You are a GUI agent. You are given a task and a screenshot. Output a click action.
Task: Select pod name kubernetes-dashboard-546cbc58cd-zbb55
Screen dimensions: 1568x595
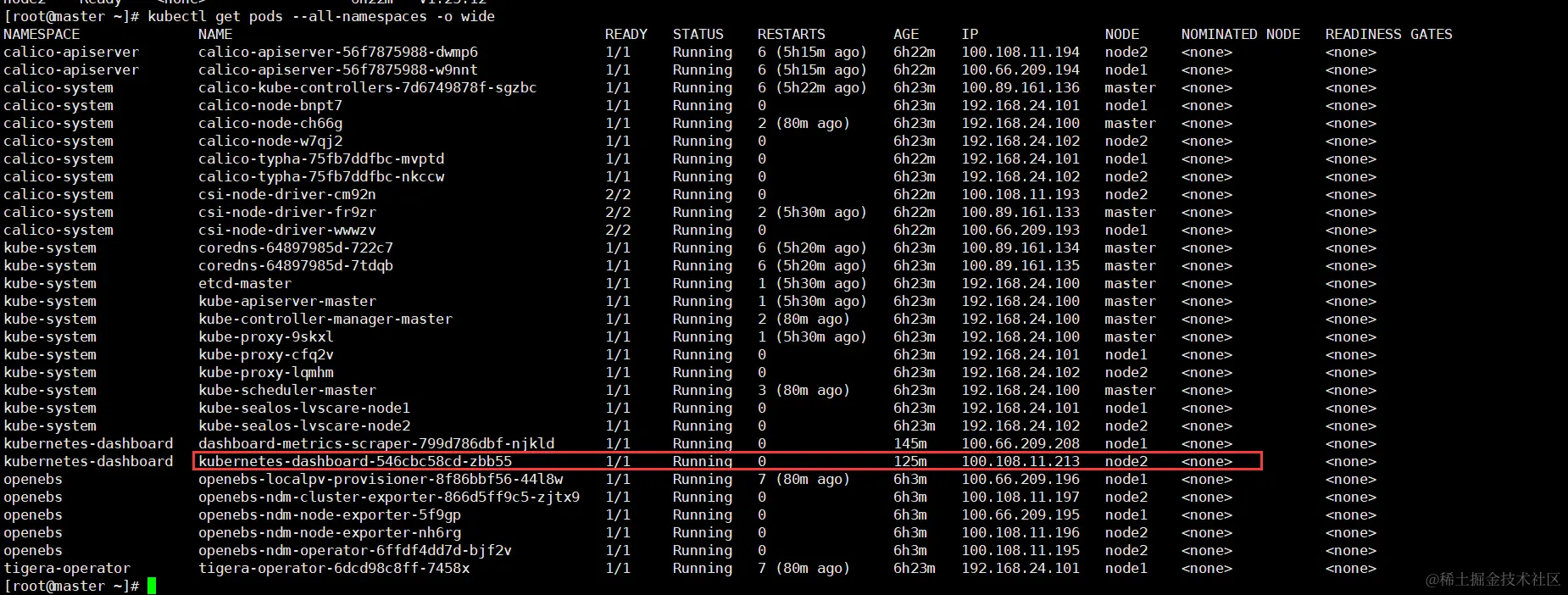(x=355, y=461)
